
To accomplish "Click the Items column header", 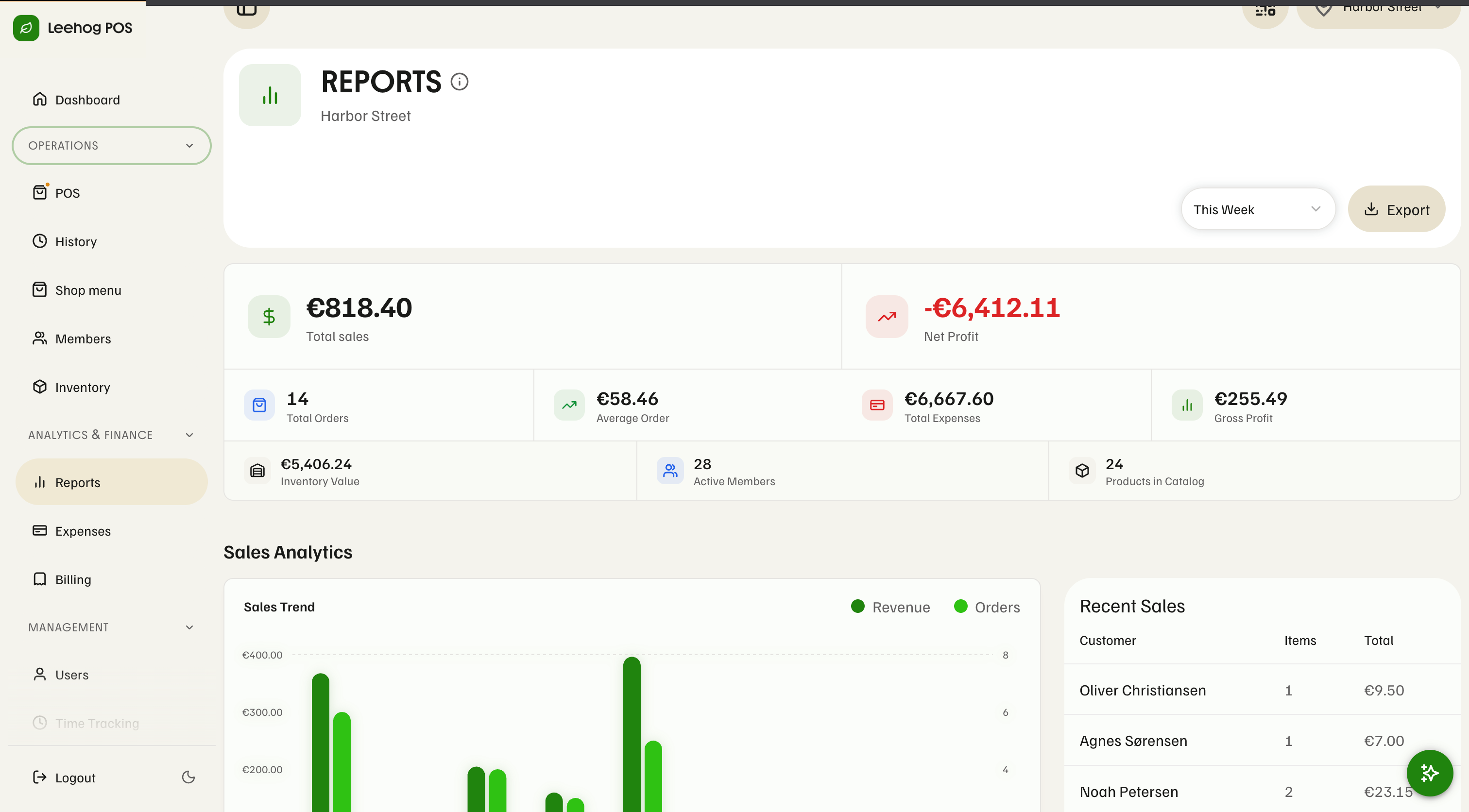I will click(1300, 641).
